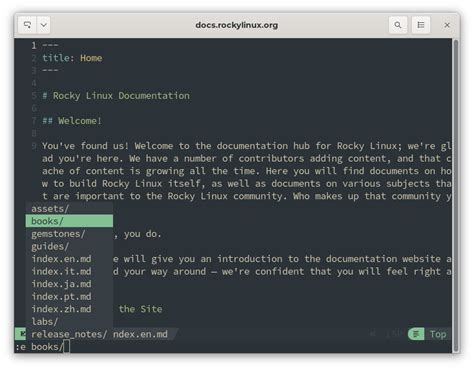Select assets/ in completion menu

69,209
